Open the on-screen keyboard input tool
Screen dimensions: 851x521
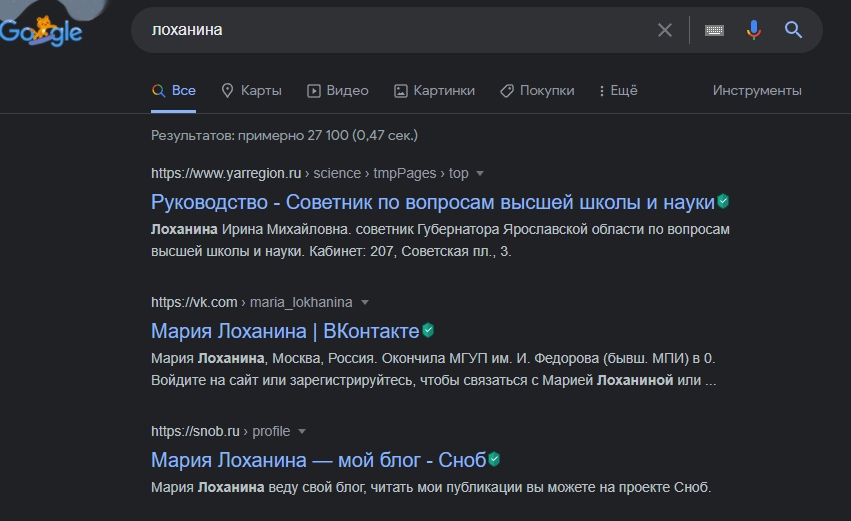714,30
